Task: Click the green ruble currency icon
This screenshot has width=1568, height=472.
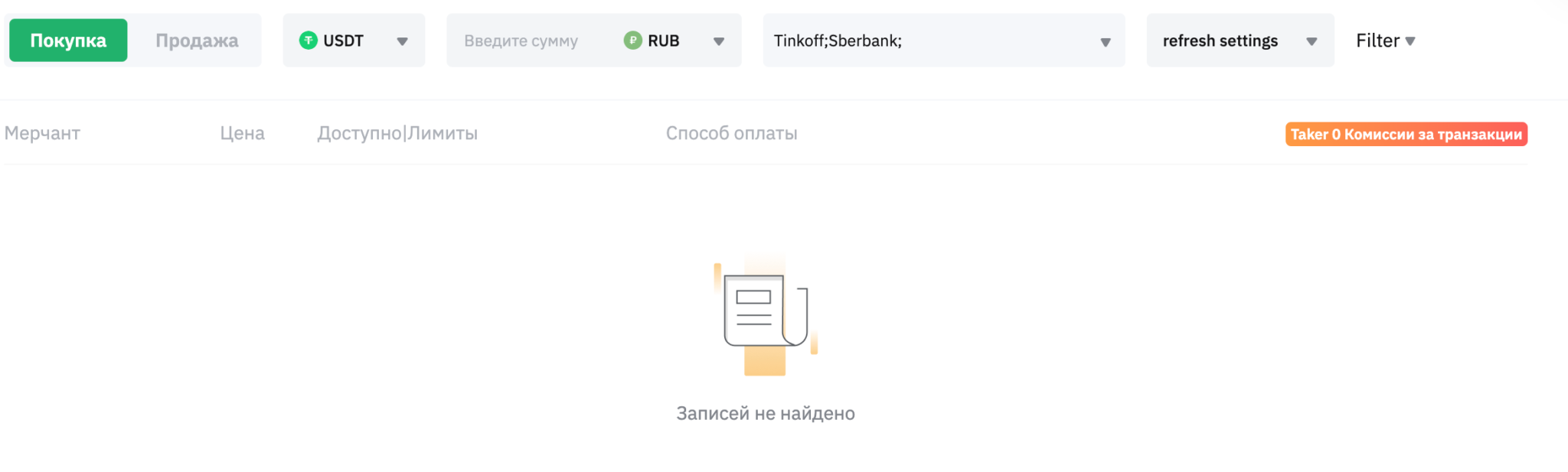Action: [x=632, y=41]
